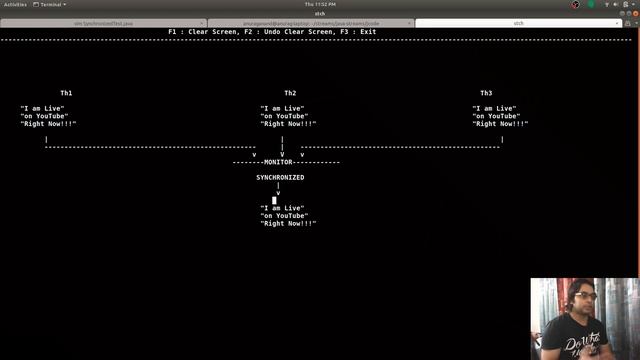Open the volume icon in top bar
The width and height of the screenshot is (640, 360).
[x=616, y=4]
